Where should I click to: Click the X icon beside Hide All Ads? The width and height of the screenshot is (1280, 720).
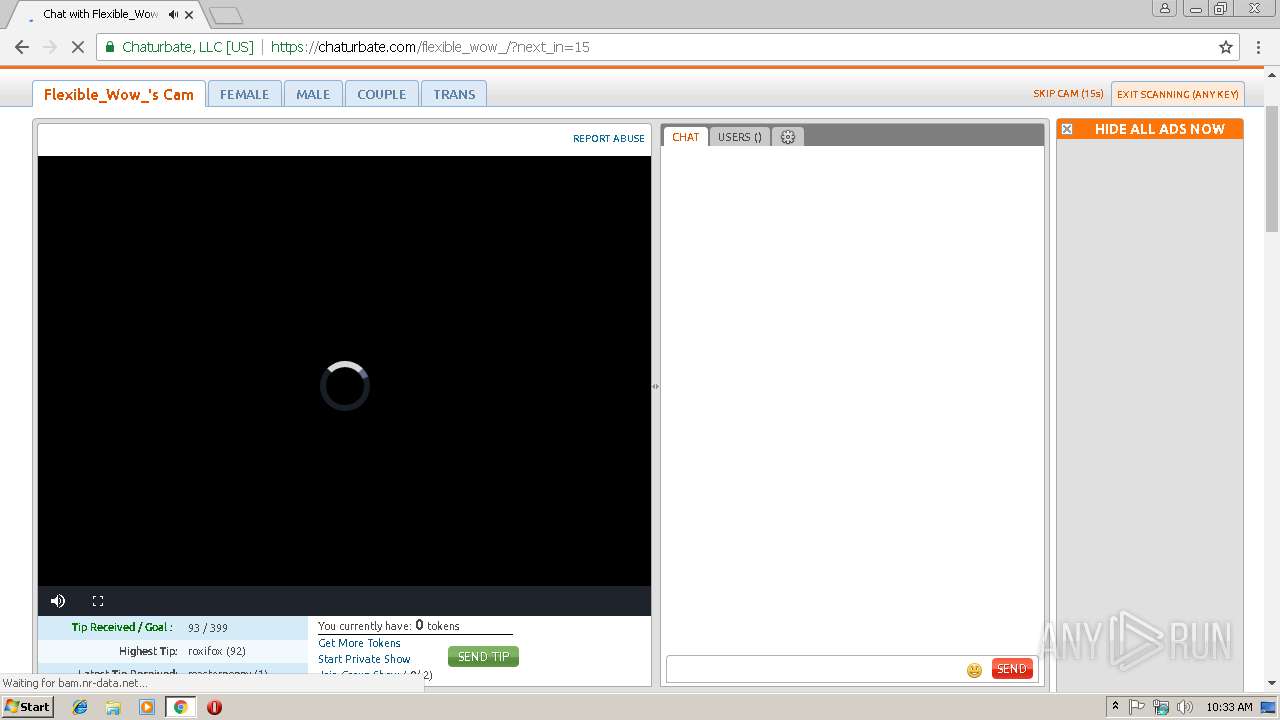click(x=1067, y=129)
